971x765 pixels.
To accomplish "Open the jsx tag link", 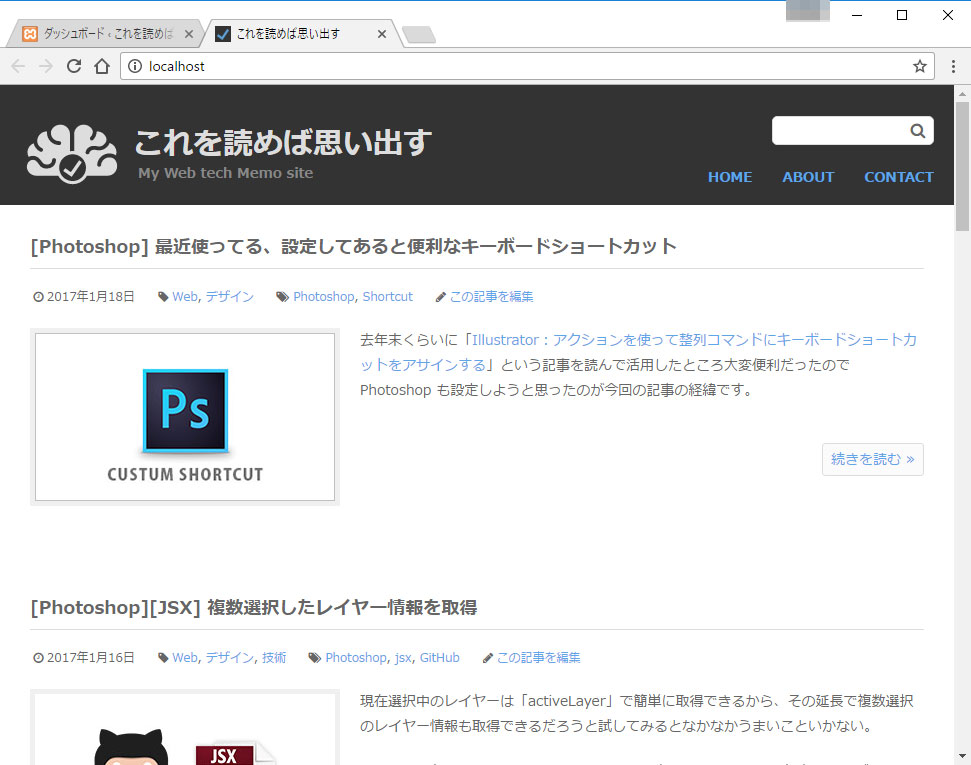I will point(403,658).
